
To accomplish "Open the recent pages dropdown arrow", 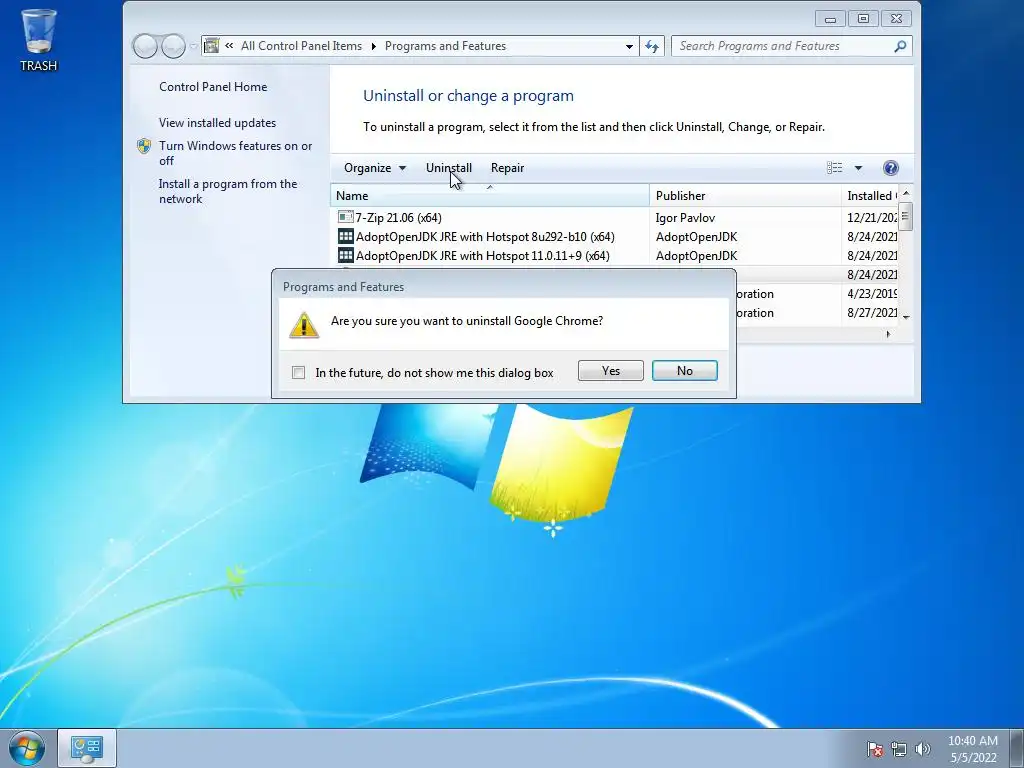I will [x=194, y=46].
